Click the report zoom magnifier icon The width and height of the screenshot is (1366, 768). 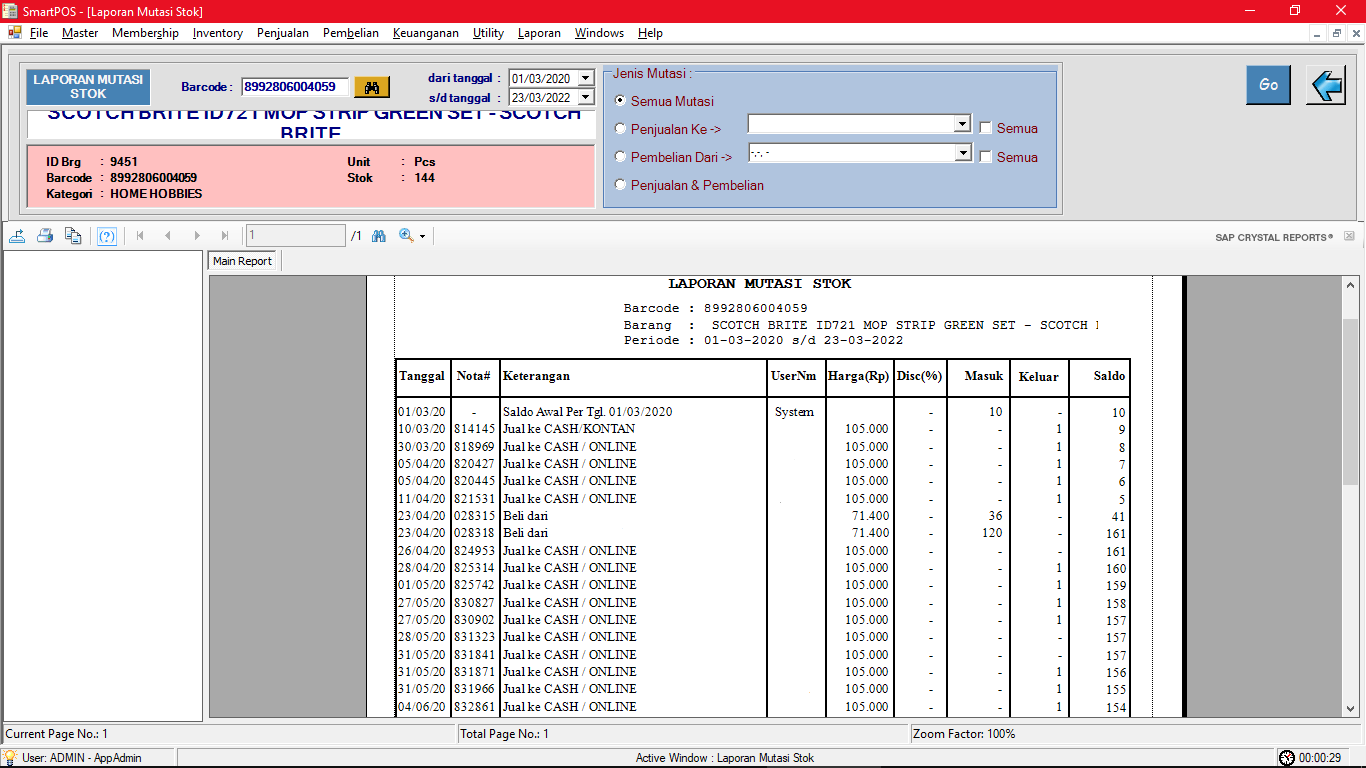[406, 236]
